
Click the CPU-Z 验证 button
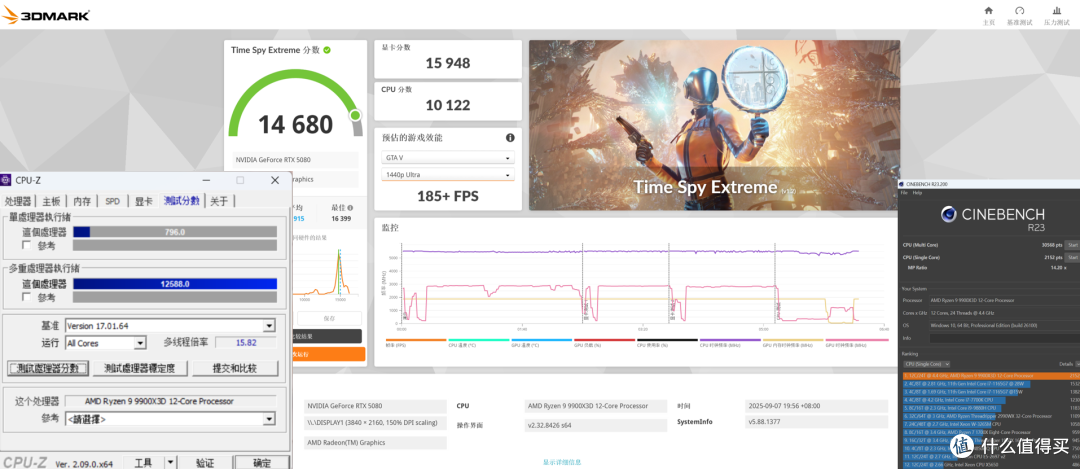[205, 463]
